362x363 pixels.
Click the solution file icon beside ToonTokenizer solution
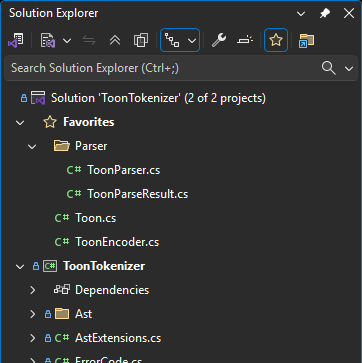38,98
